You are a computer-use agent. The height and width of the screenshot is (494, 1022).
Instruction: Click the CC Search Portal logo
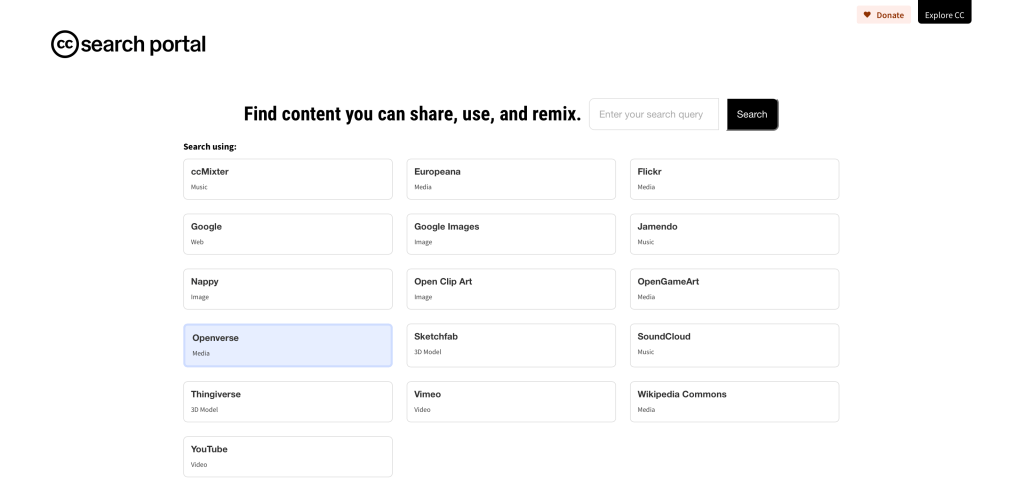[128, 45]
